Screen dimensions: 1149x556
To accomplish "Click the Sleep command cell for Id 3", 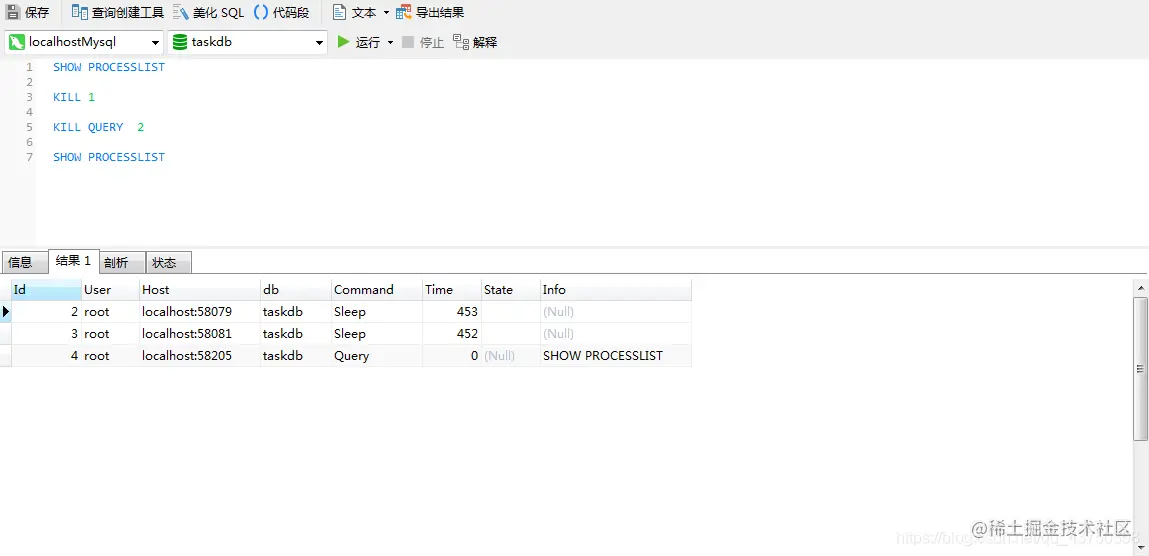I will pos(377,333).
